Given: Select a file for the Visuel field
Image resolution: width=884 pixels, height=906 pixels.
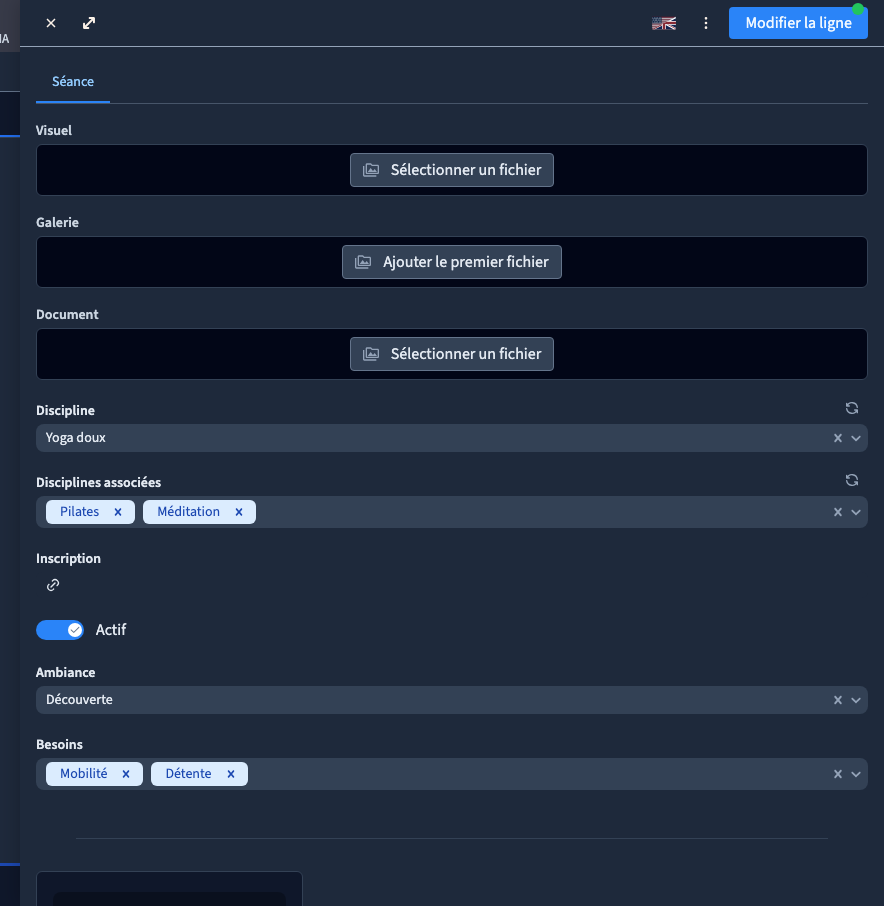Looking at the screenshot, I should pos(452,170).
